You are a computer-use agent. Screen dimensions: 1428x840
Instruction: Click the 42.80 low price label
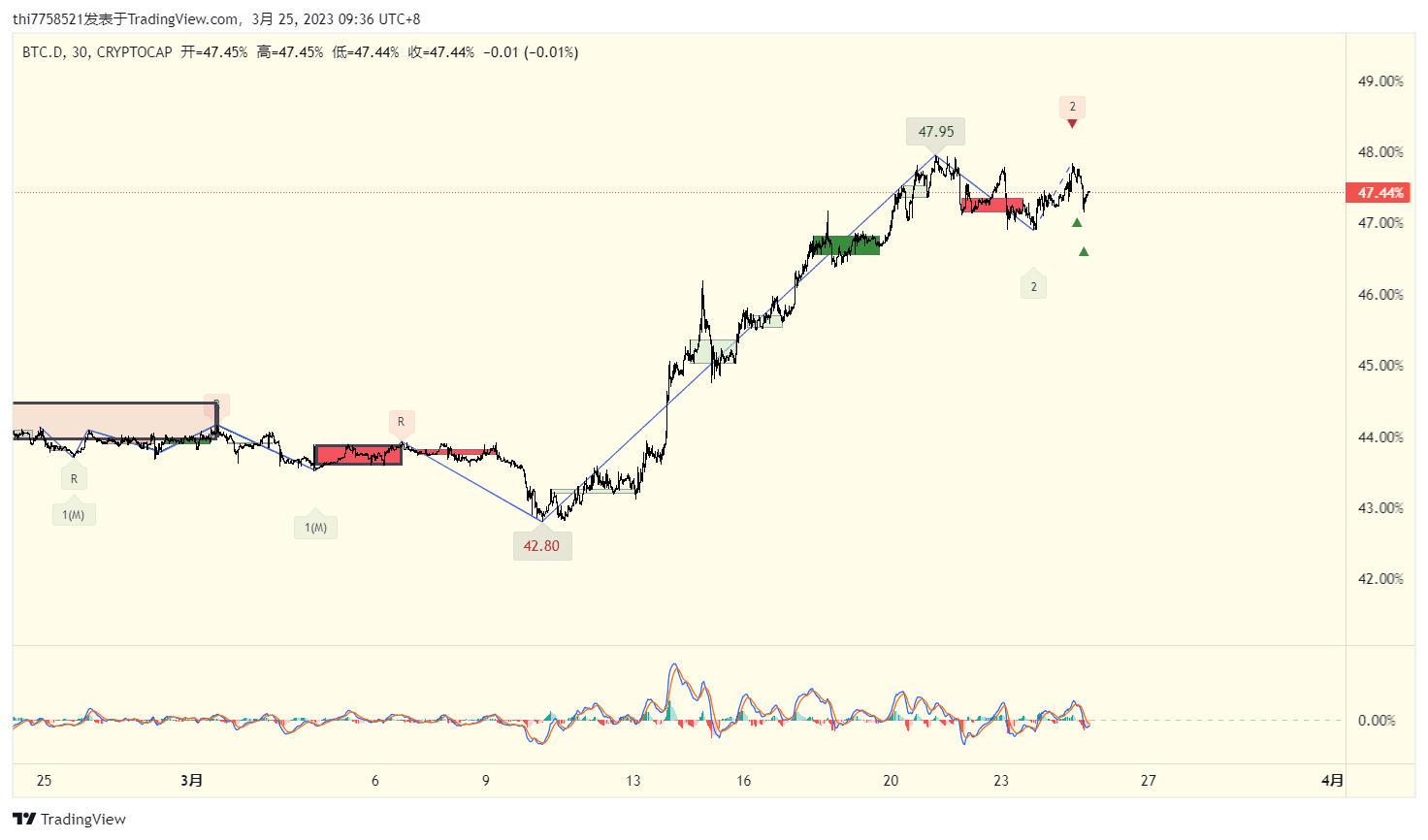pyautogui.click(x=541, y=546)
